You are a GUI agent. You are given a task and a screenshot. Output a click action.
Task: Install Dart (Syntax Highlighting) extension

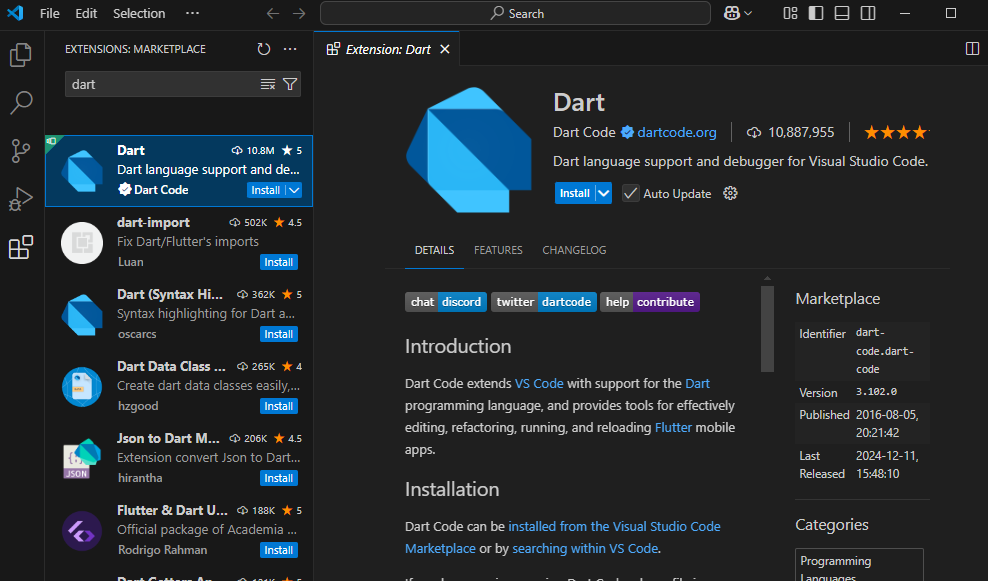click(x=279, y=334)
